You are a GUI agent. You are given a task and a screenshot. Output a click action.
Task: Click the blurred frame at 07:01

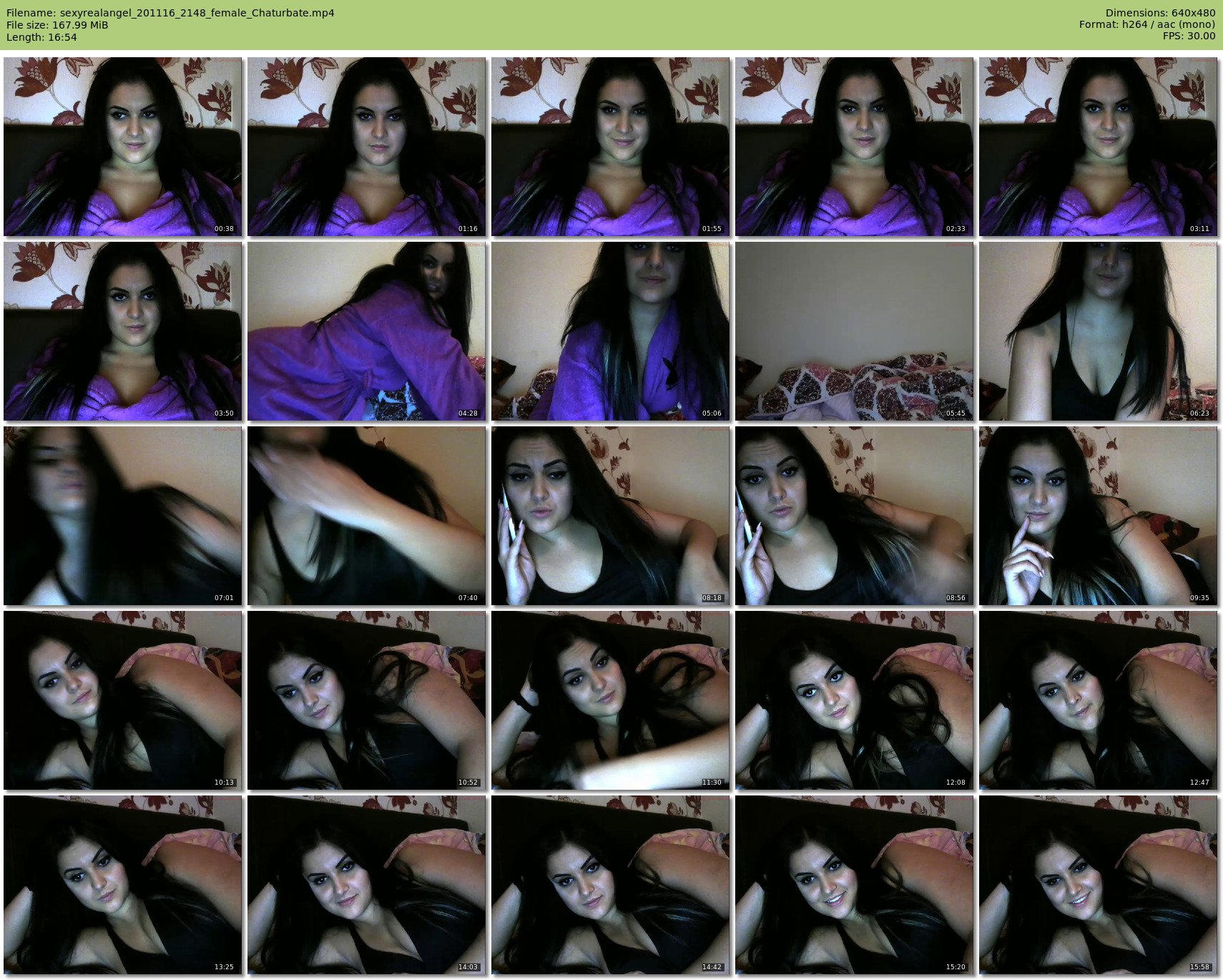pyautogui.click(x=122, y=516)
